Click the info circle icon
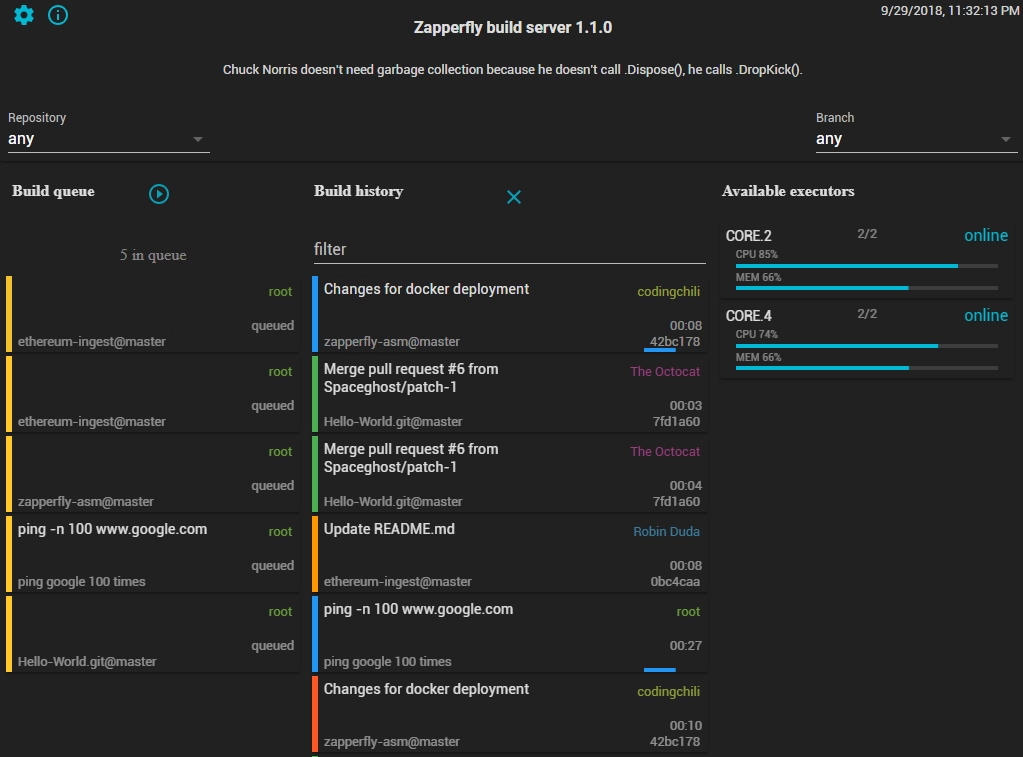Viewport: 1023px width, 757px height. coord(58,15)
